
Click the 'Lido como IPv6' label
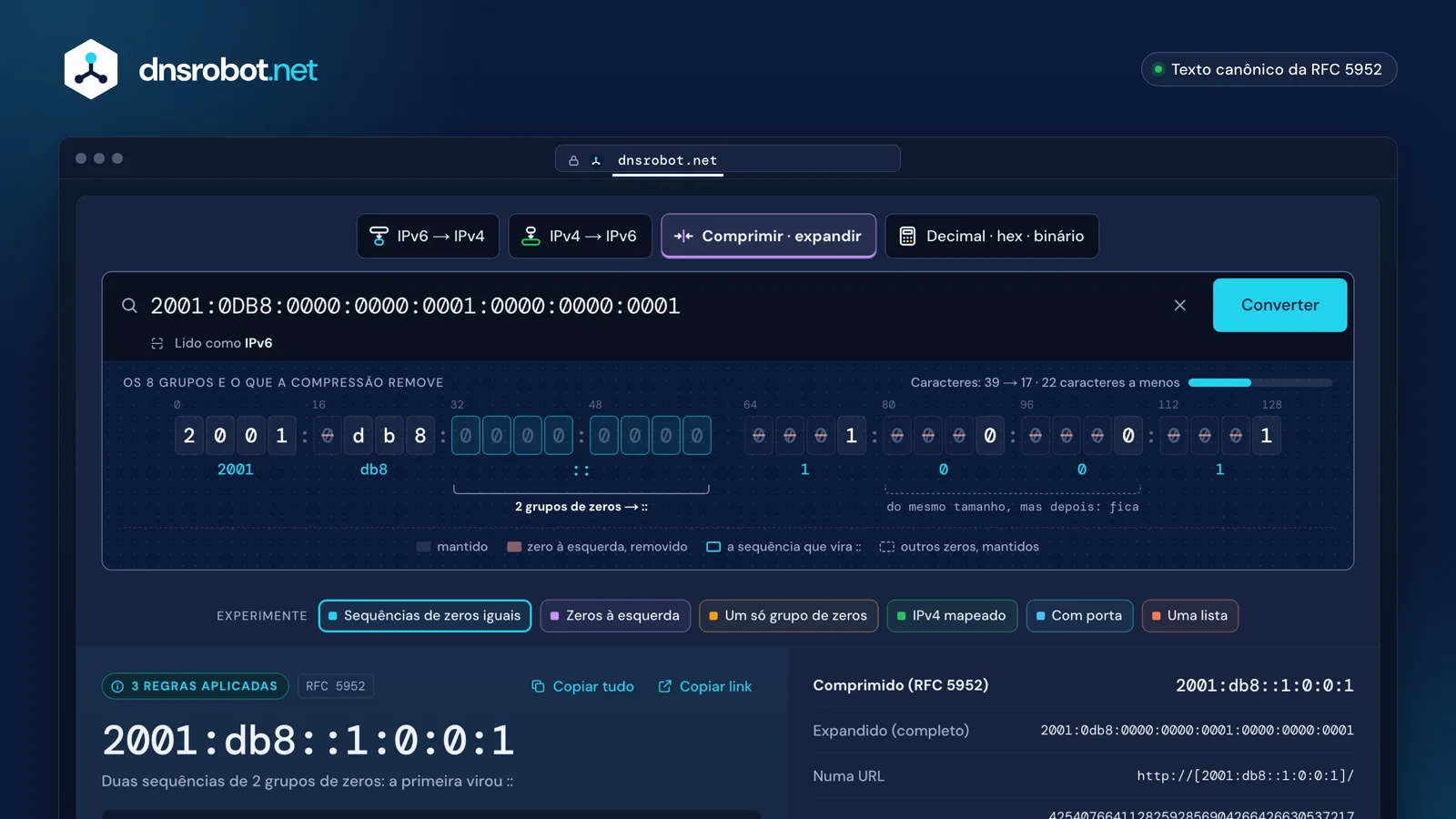tap(223, 343)
